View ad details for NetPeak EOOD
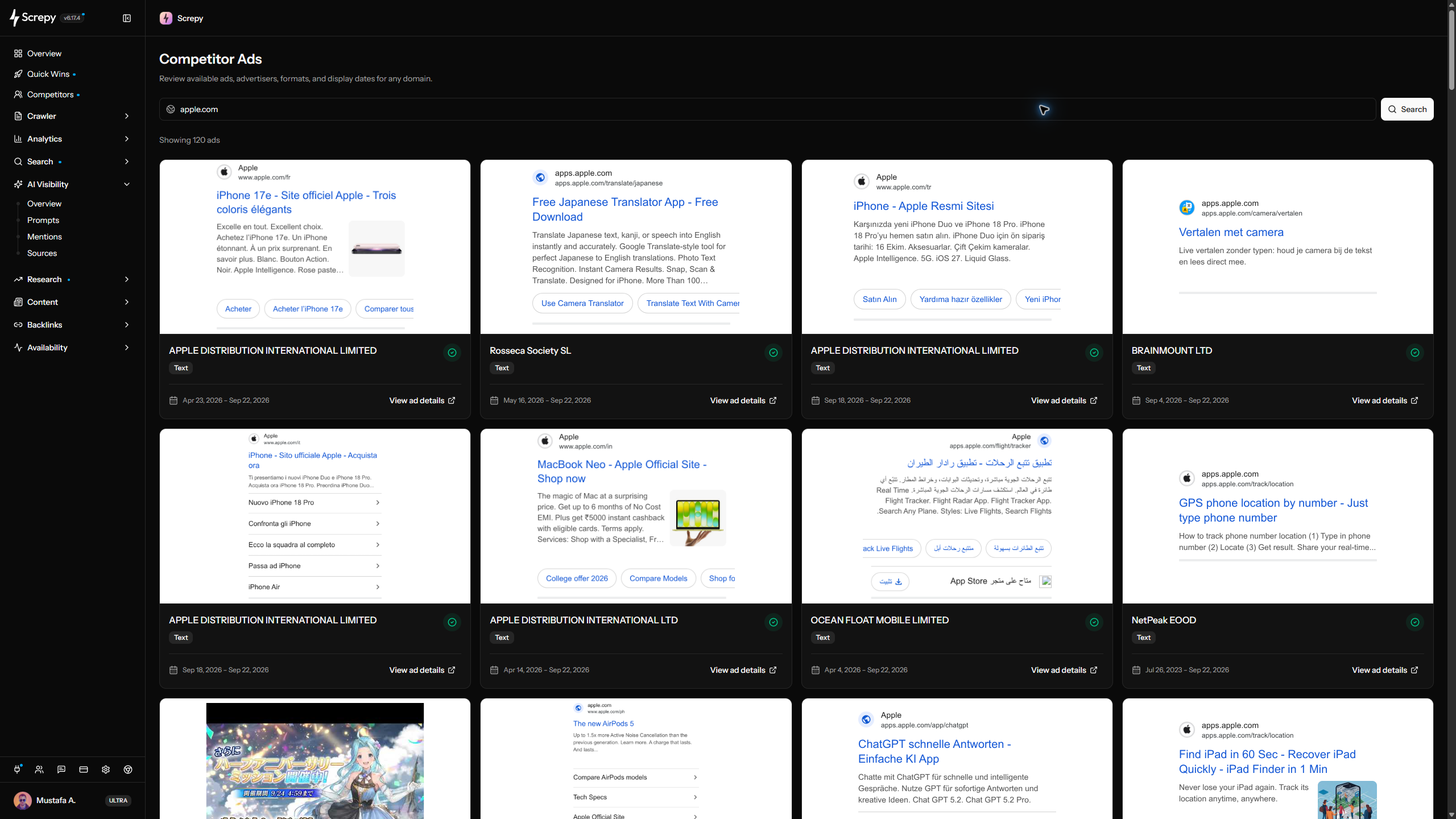Screen dimensions: 1456x819 (x=1385, y=670)
